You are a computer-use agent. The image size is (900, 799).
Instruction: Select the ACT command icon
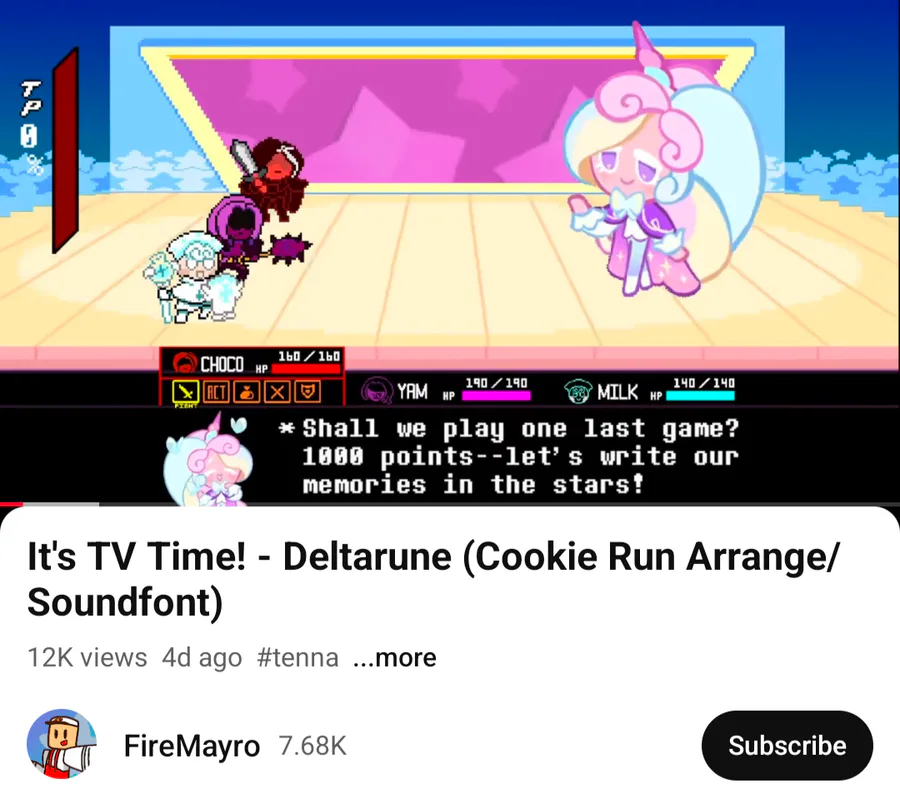[x=216, y=392]
